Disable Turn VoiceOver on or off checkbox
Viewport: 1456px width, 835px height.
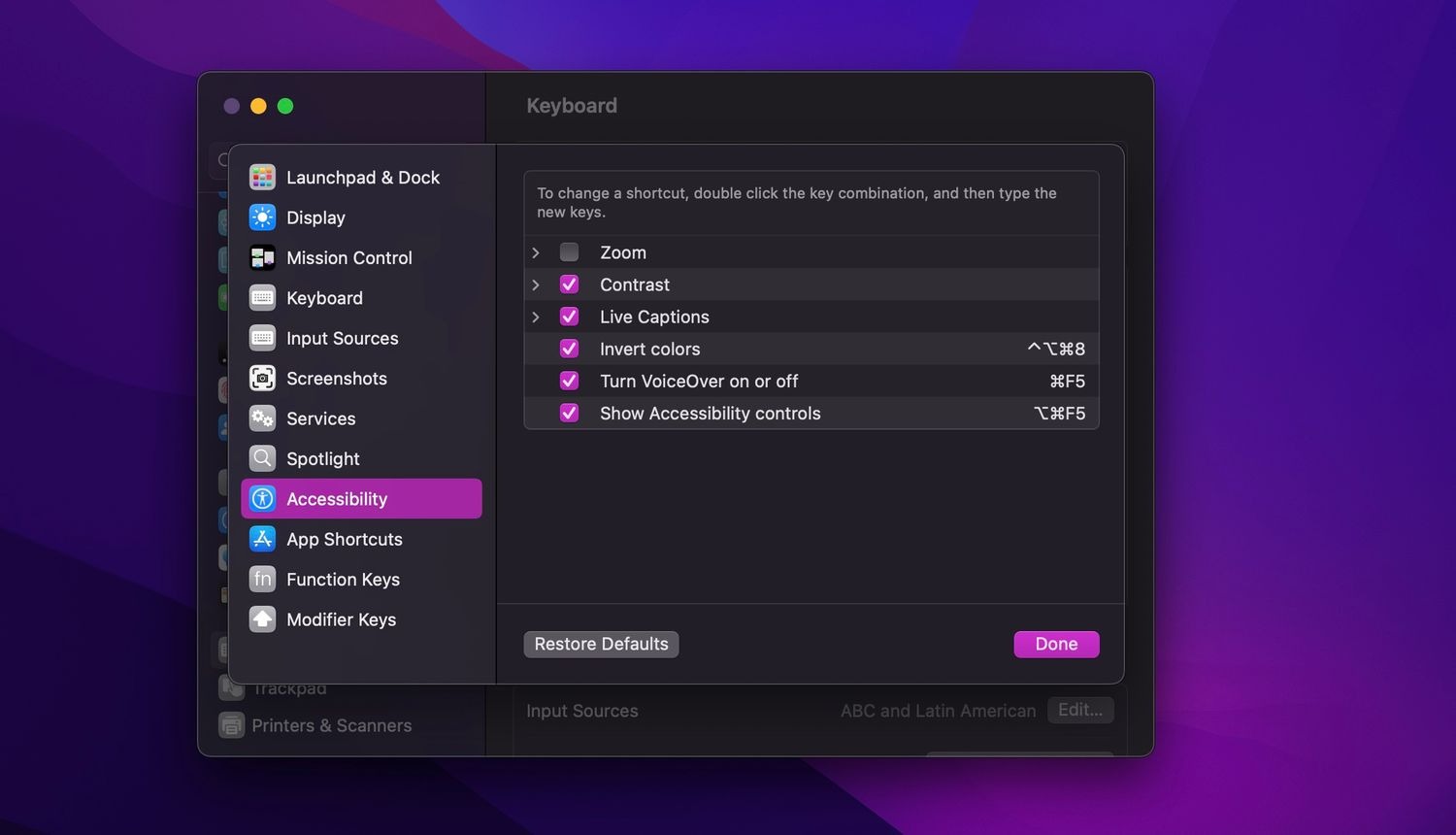pos(570,381)
